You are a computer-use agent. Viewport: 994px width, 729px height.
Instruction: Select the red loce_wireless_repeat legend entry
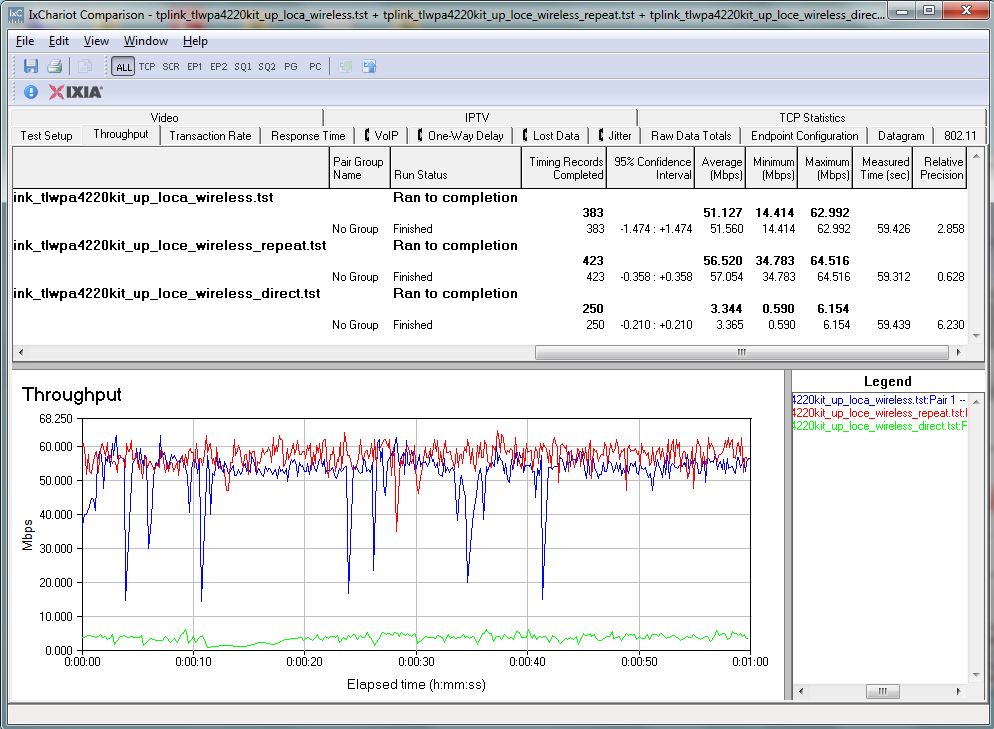879,413
